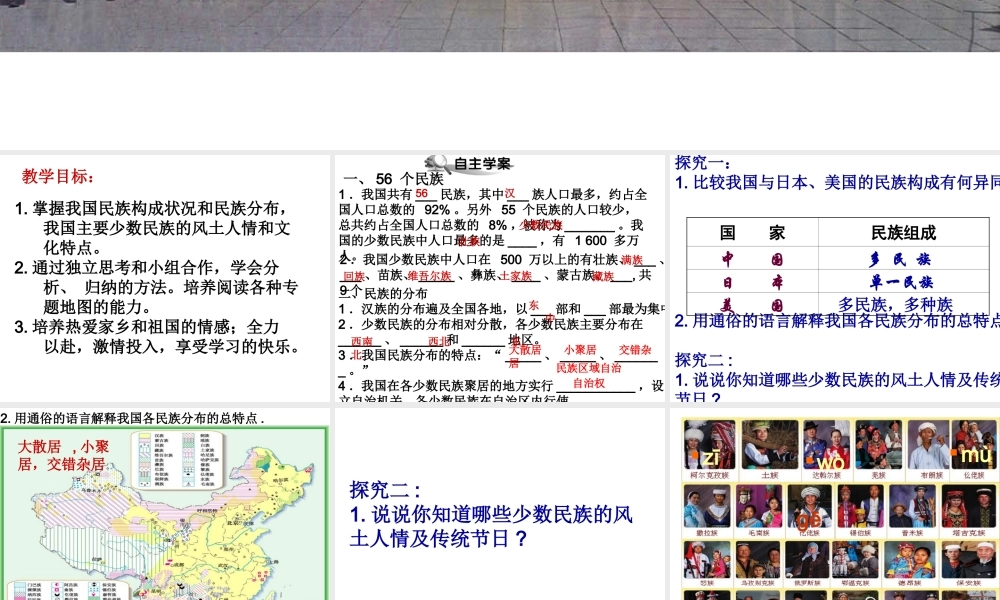Screen dimensions: 1000x600
Task: Click the small 探究二: heading in the 探究一 slide
Action: pyautogui.click(x=704, y=360)
